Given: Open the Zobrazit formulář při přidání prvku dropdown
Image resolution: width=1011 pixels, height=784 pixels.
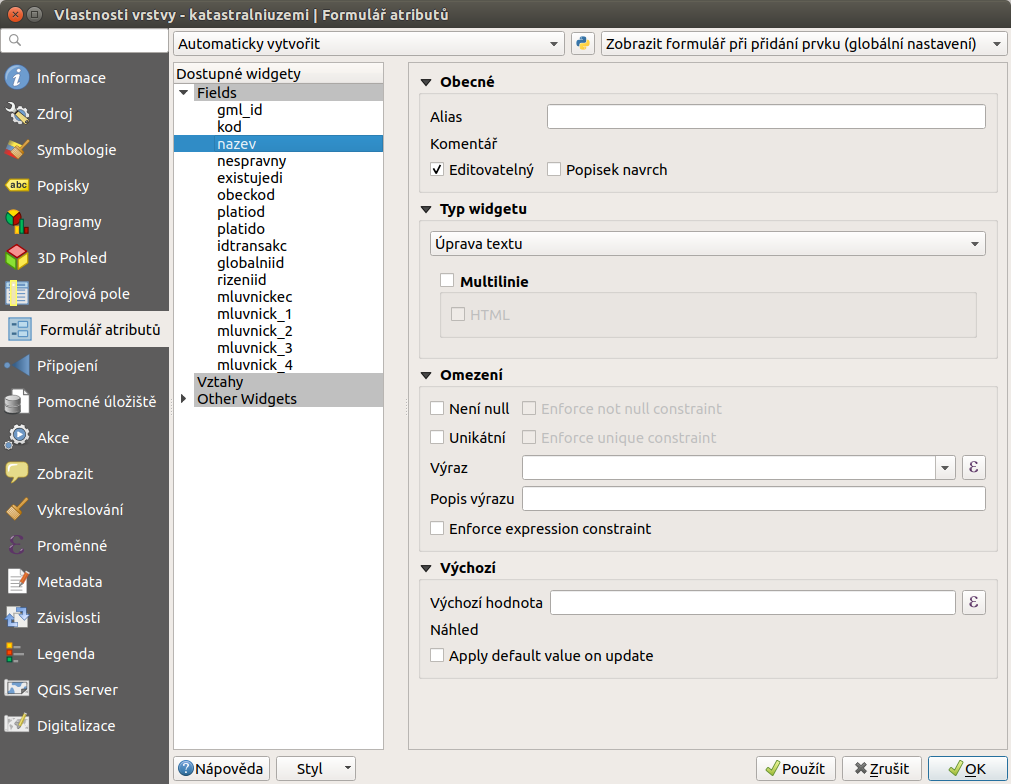Looking at the screenshot, I should pyautogui.click(x=804, y=44).
